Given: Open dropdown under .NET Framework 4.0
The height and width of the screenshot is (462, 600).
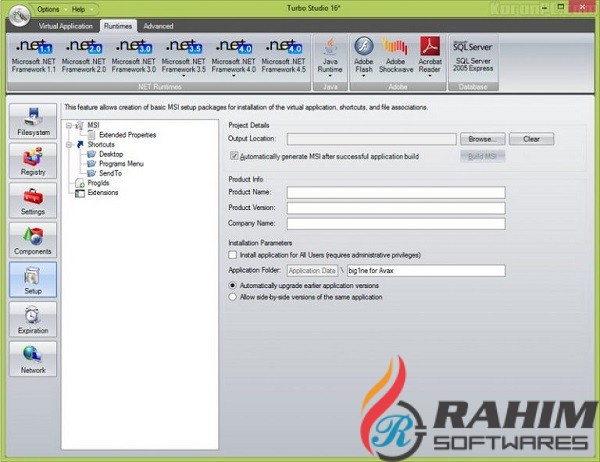Looking at the screenshot, I should click(x=233, y=76).
